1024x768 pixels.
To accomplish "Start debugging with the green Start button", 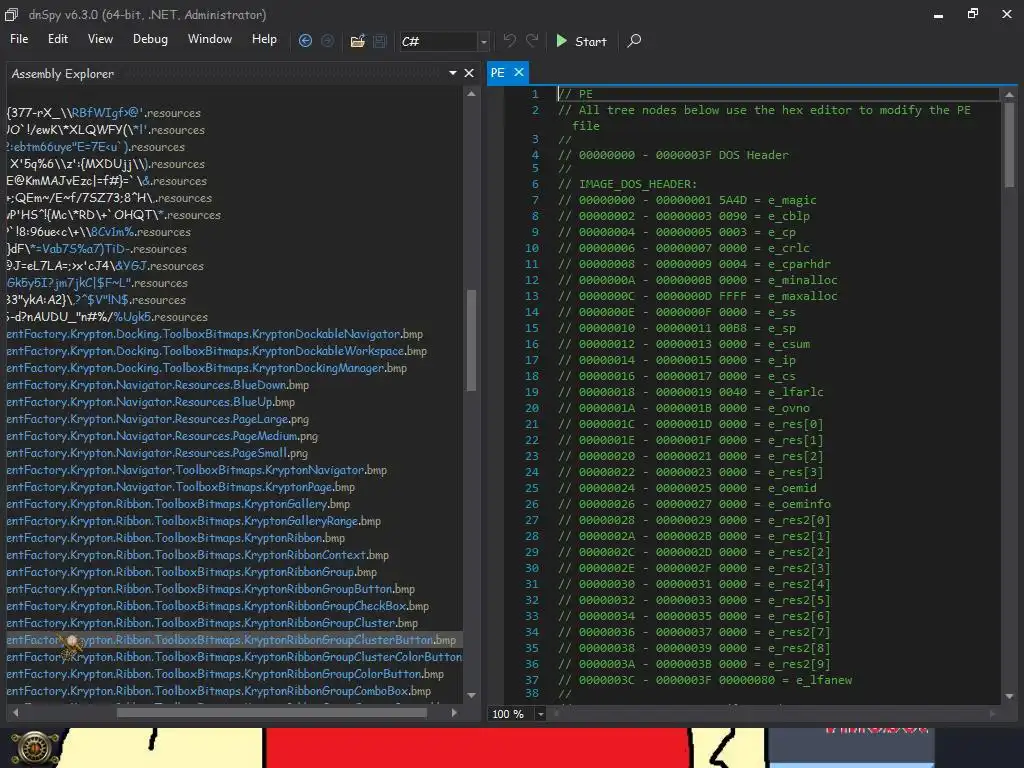I will (581, 41).
